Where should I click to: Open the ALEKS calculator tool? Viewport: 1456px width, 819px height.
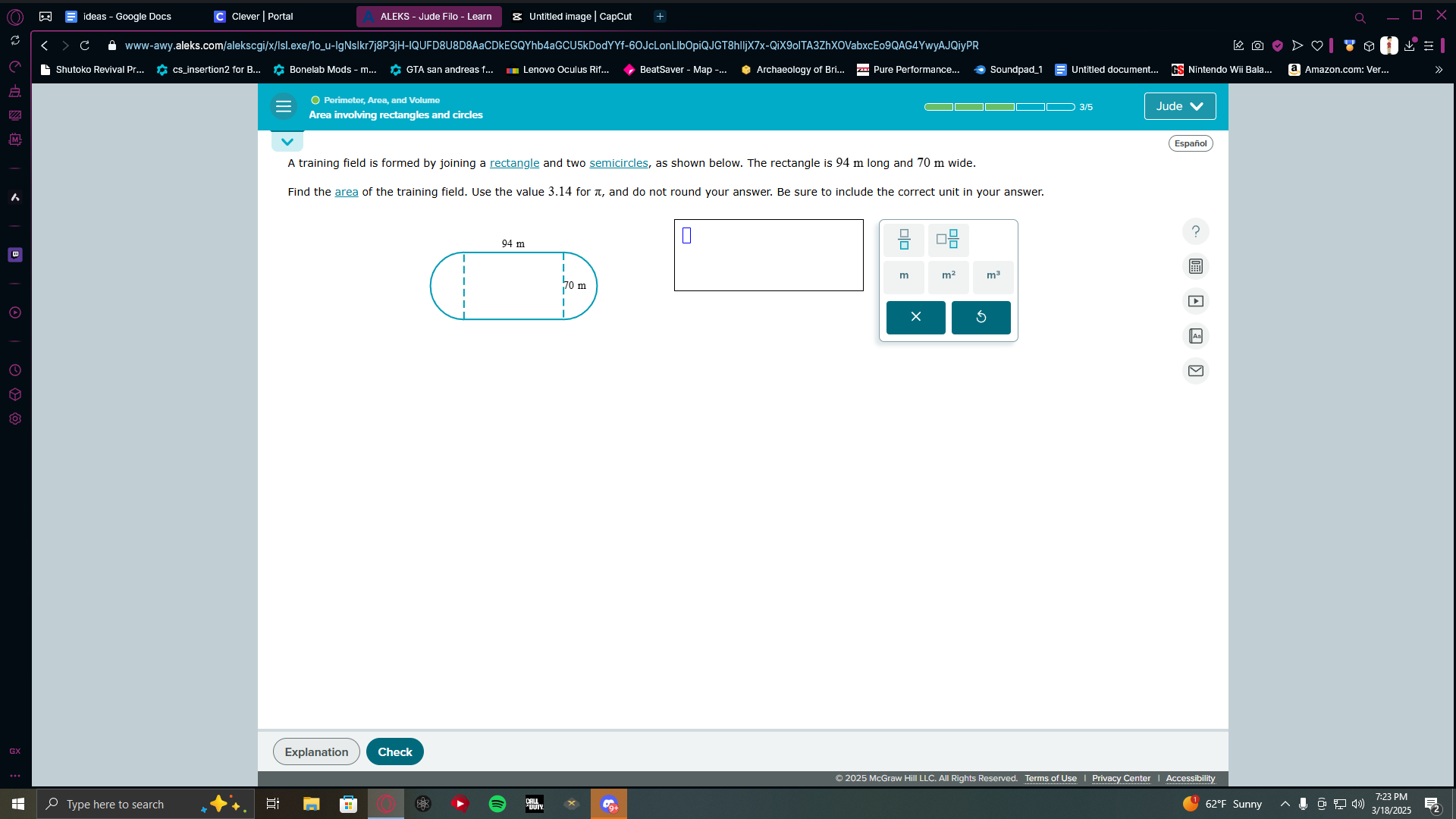1196,266
